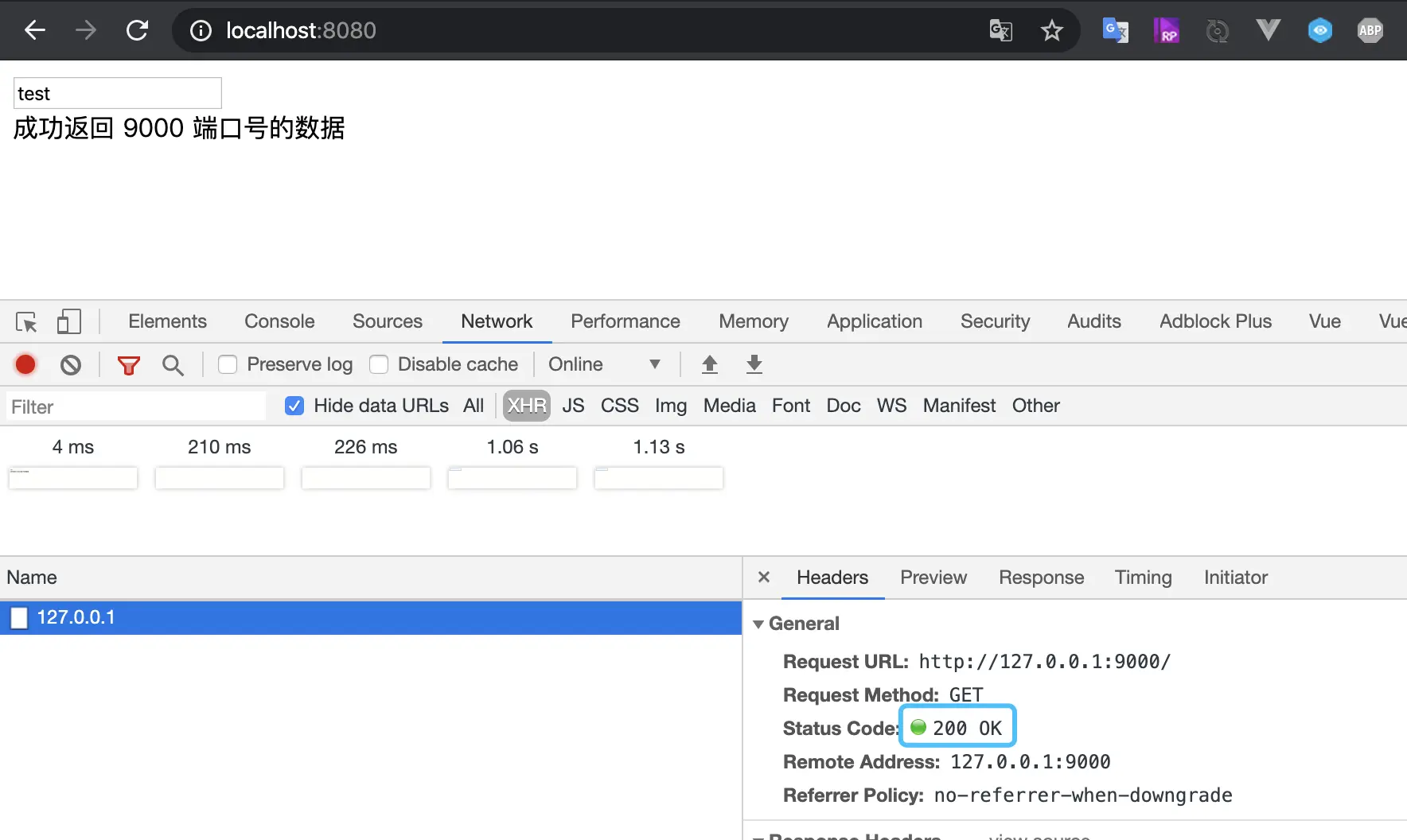Open the Performance tab
The width and height of the screenshot is (1407, 840).
pyautogui.click(x=626, y=321)
